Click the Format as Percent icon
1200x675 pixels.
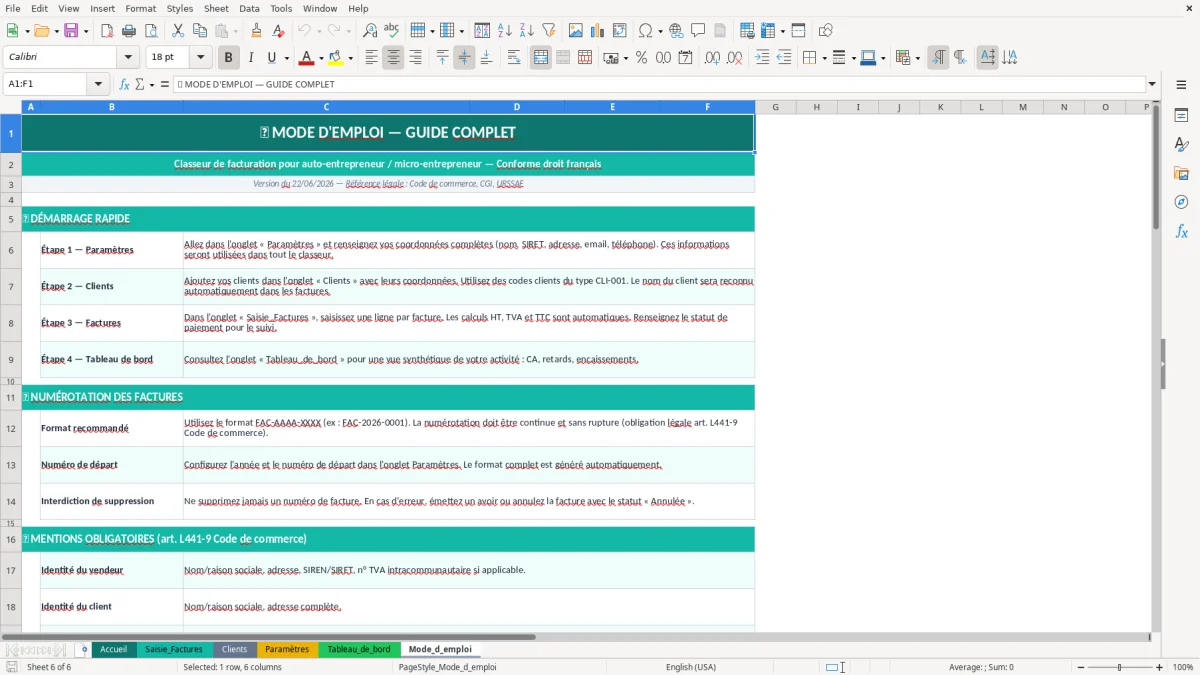pyautogui.click(x=641, y=58)
